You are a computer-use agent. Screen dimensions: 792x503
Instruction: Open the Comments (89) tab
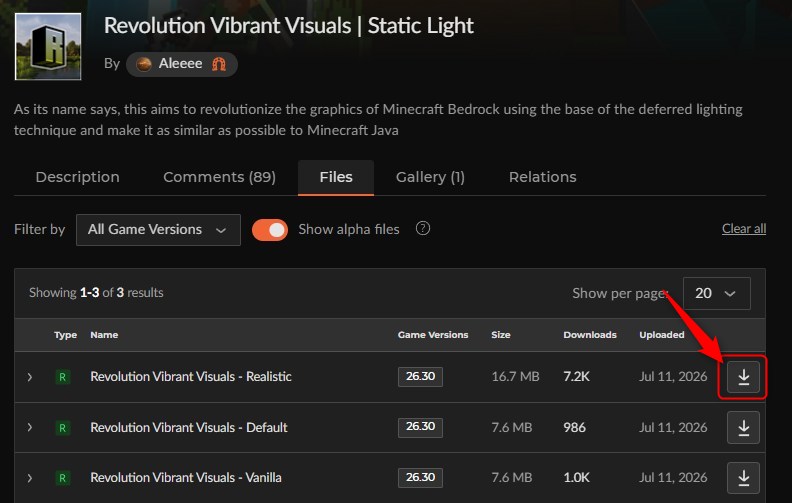pyautogui.click(x=219, y=177)
